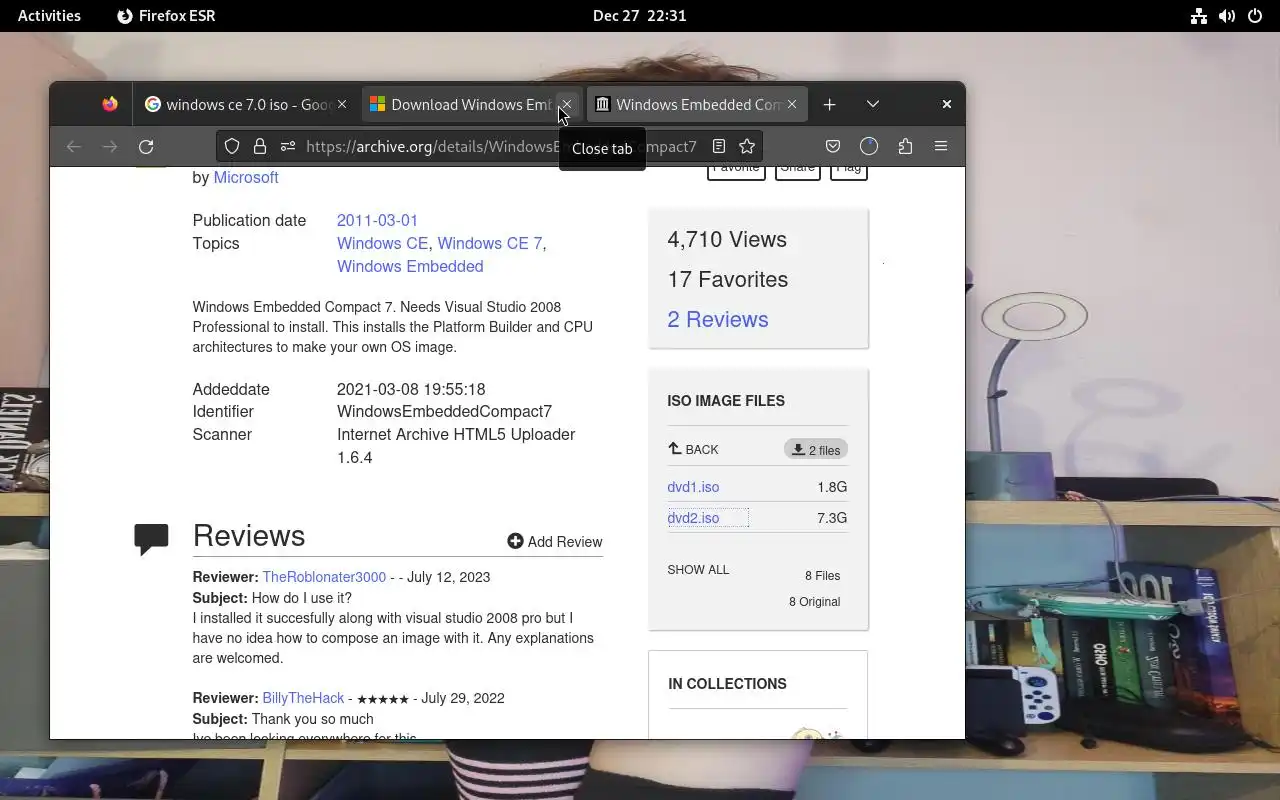1280x800 pixels.
Task: Reload the current page
Action: [x=146, y=146]
